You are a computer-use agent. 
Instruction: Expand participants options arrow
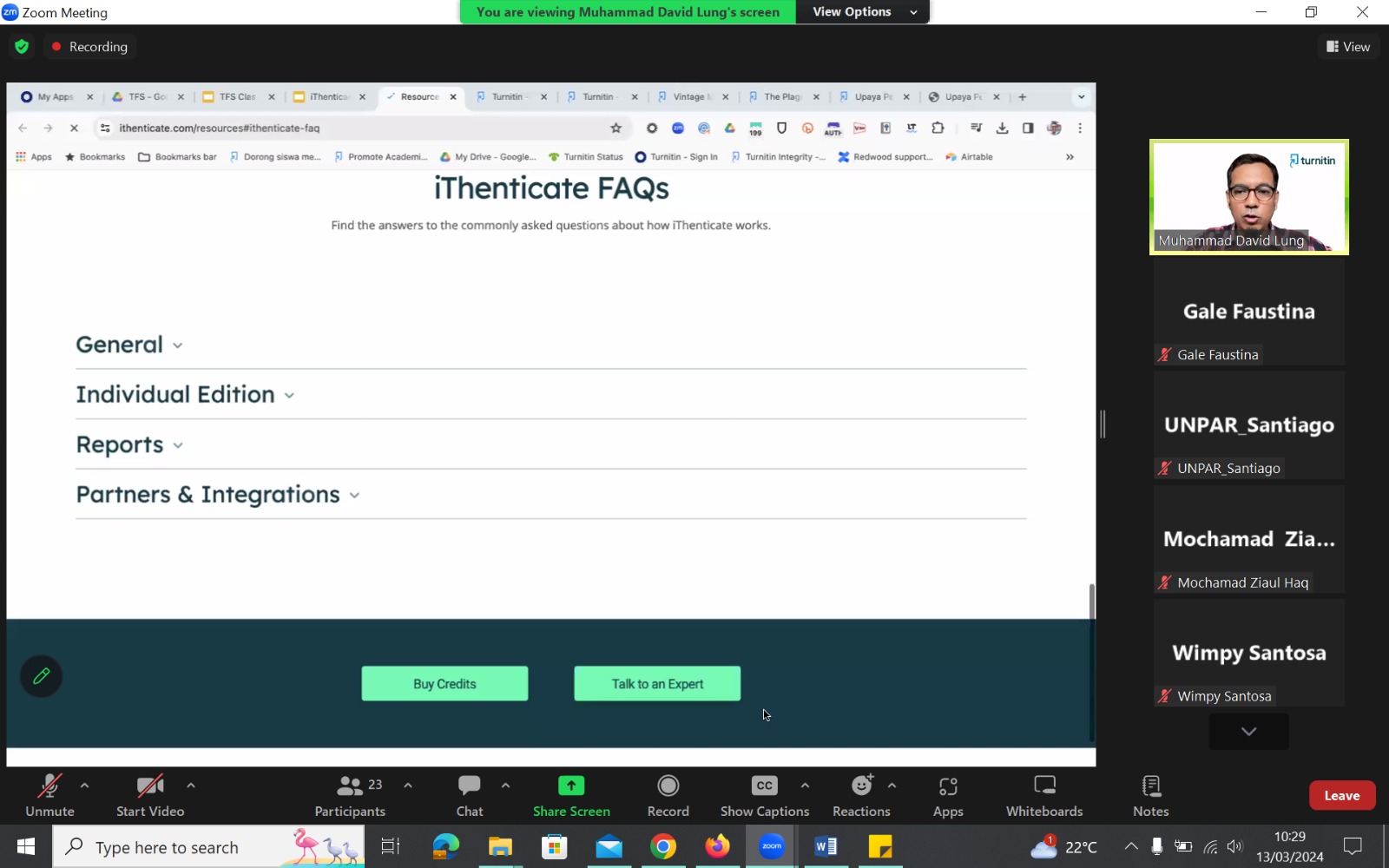point(408,786)
